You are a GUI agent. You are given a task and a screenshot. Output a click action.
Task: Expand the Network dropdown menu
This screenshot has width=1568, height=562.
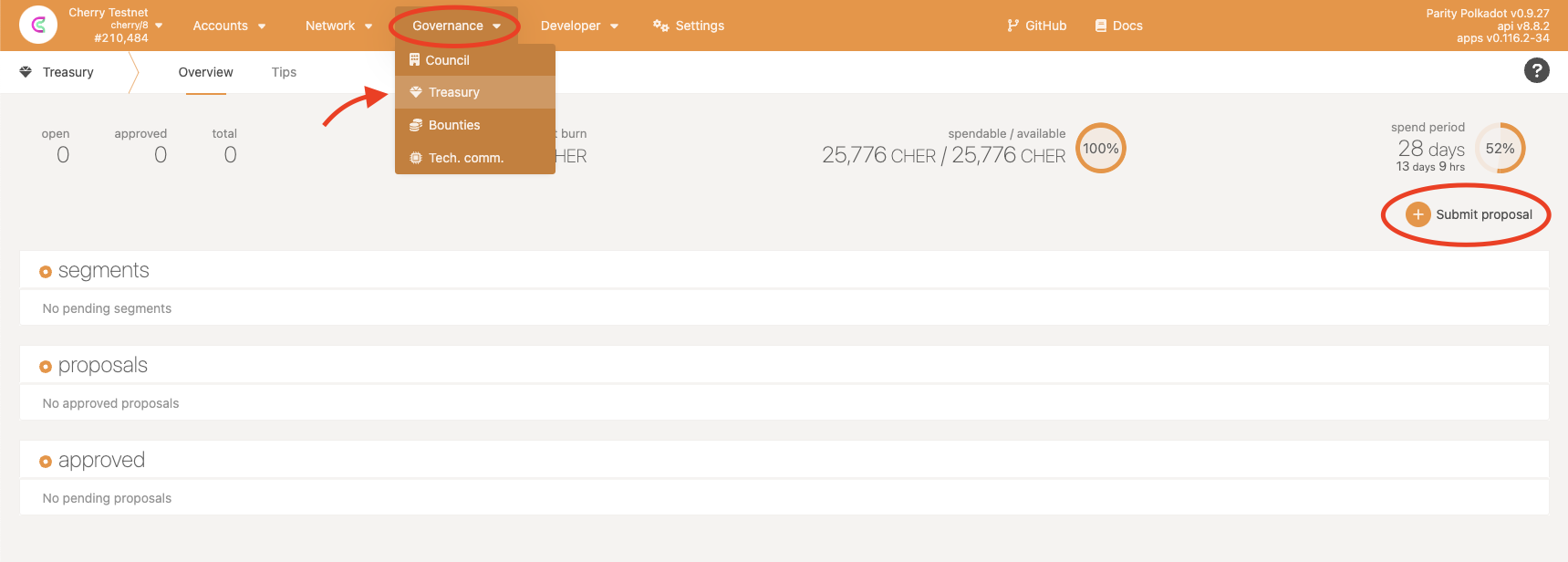[x=338, y=26]
